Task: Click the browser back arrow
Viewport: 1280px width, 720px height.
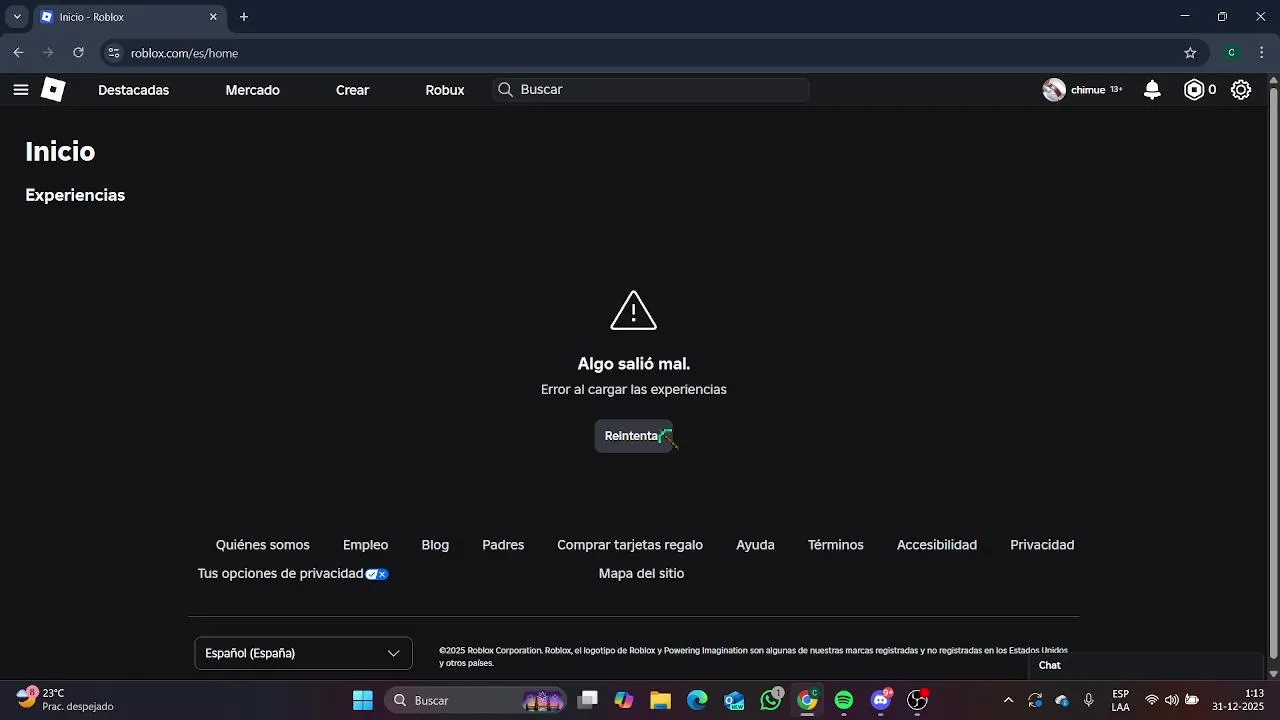Action: (18, 53)
